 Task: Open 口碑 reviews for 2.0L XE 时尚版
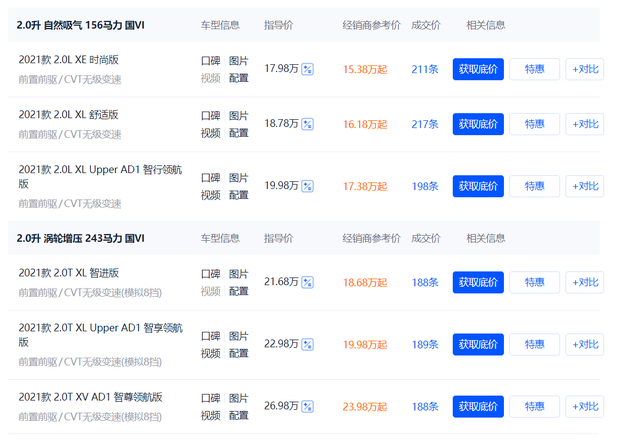(x=210, y=61)
